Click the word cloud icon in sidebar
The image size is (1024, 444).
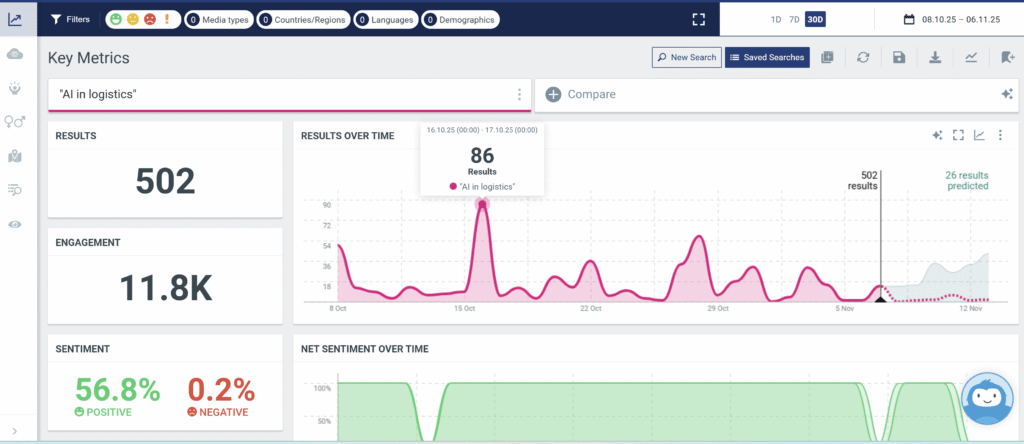click(x=15, y=53)
